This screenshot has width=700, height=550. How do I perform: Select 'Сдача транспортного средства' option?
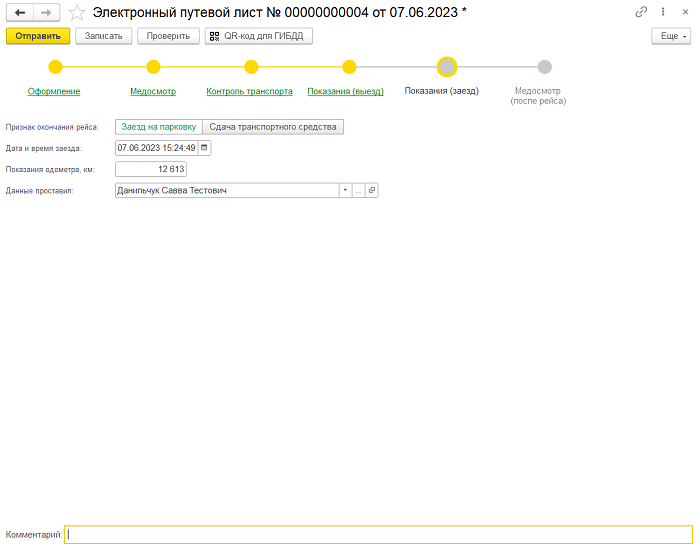click(x=273, y=127)
